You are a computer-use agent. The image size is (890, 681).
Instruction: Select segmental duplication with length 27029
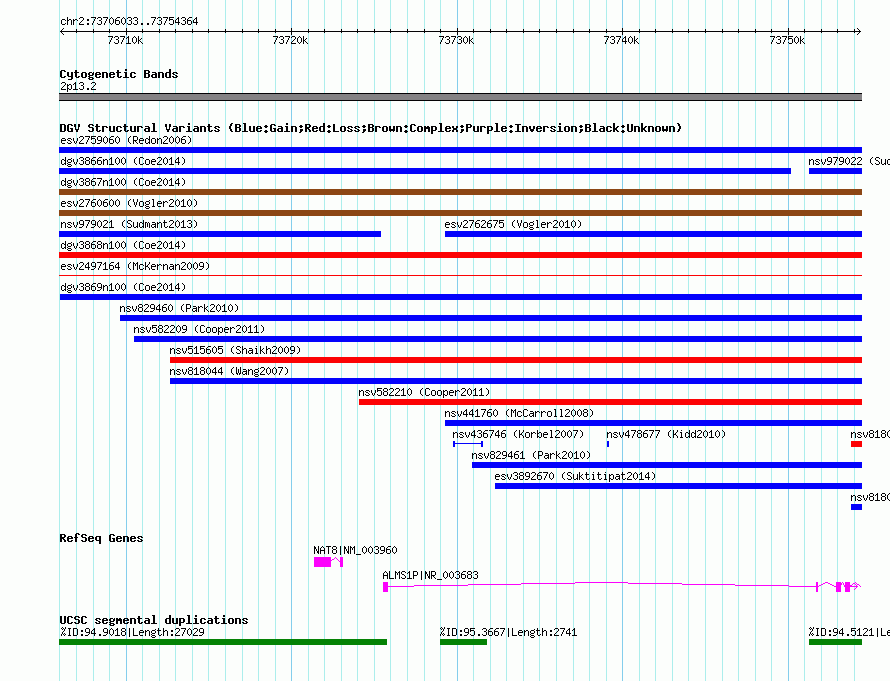tap(222, 642)
